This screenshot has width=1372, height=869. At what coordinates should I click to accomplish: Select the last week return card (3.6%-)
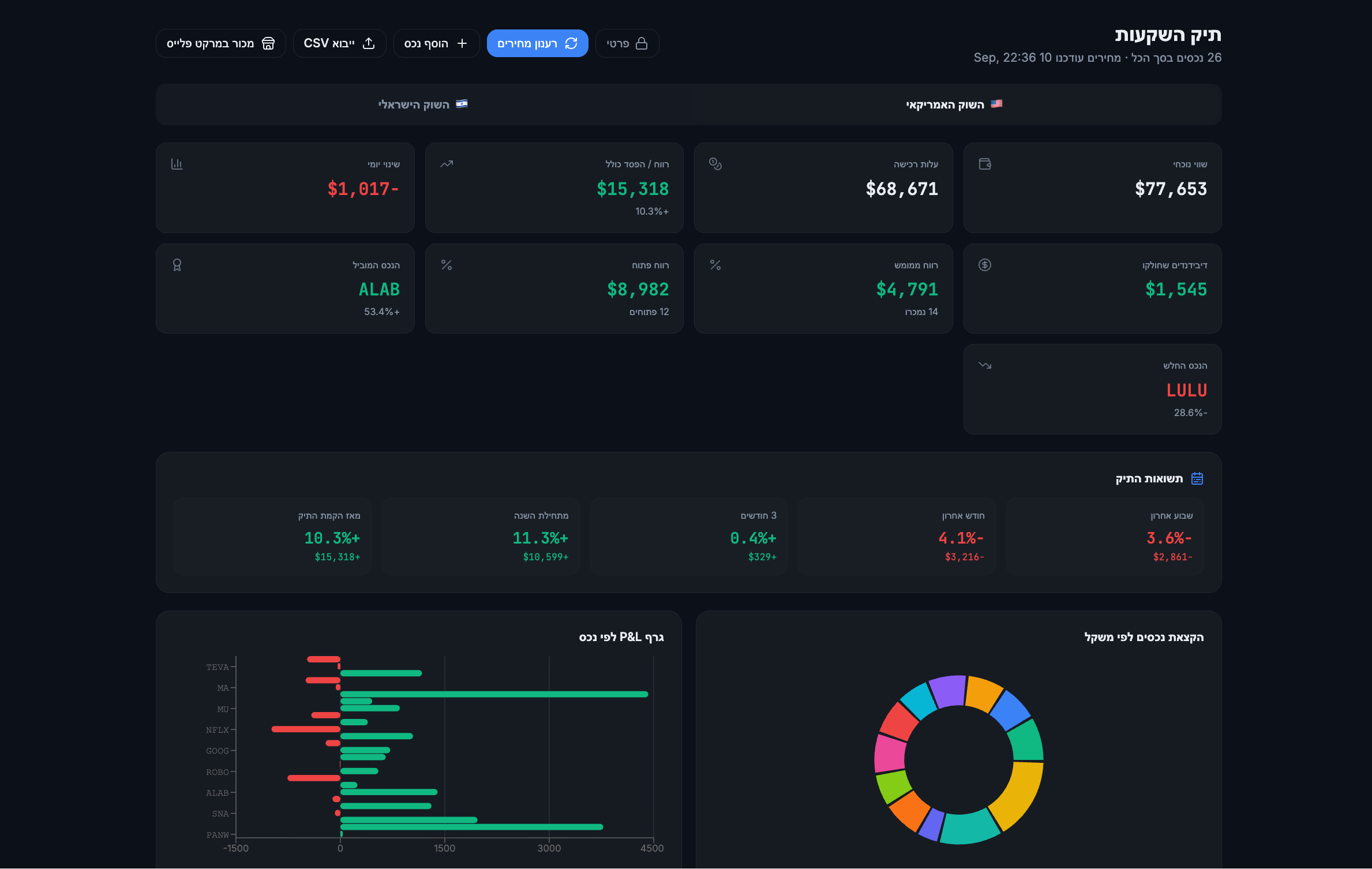pos(1105,536)
